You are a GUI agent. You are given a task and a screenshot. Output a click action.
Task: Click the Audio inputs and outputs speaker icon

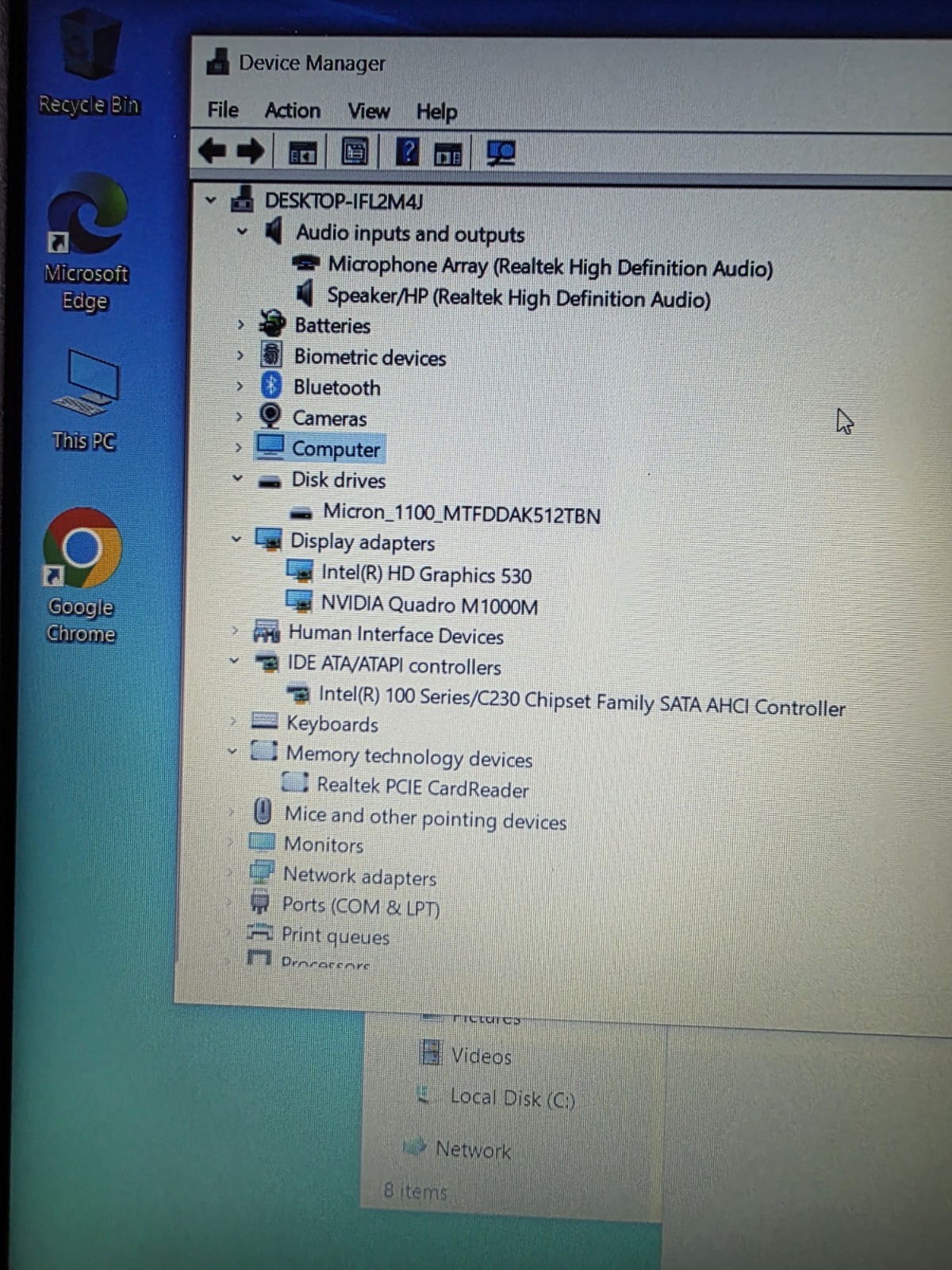(274, 231)
